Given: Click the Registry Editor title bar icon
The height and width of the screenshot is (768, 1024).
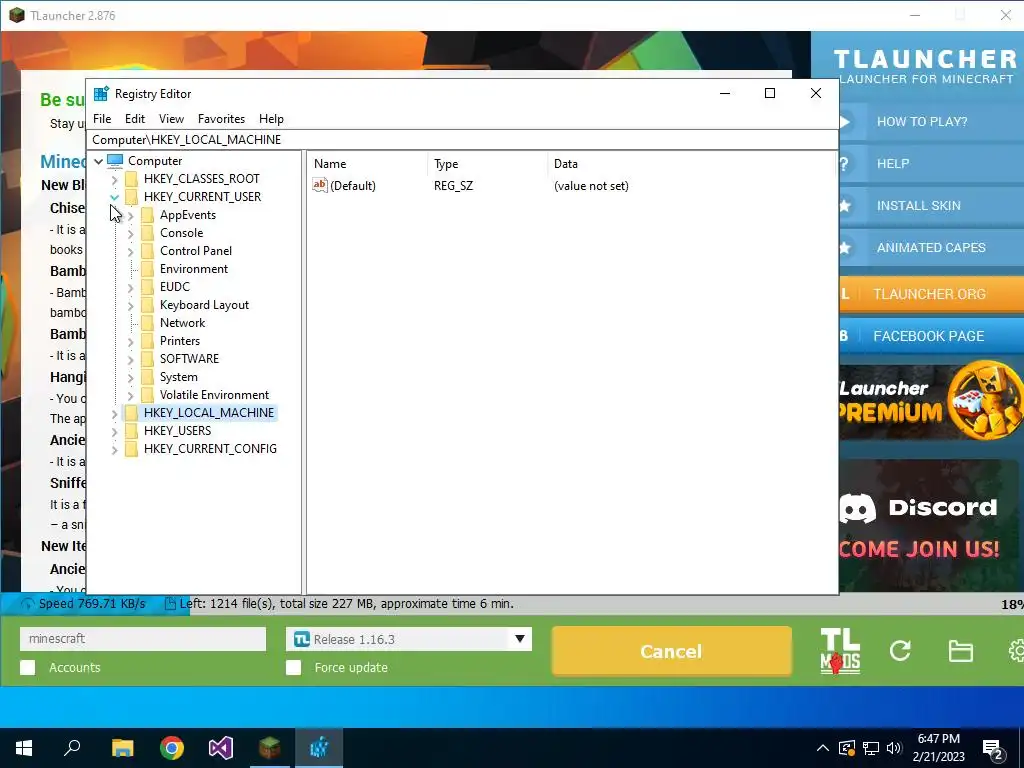Looking at the screenshot, I should point(101,93).
